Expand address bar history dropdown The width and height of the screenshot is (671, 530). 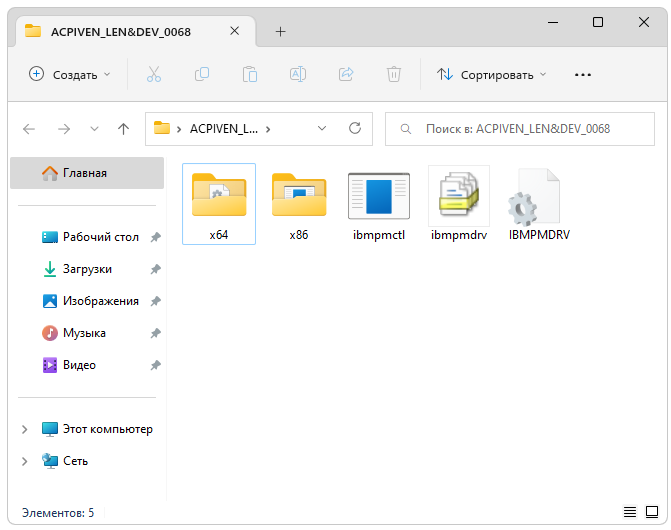(x=322, y=128)
